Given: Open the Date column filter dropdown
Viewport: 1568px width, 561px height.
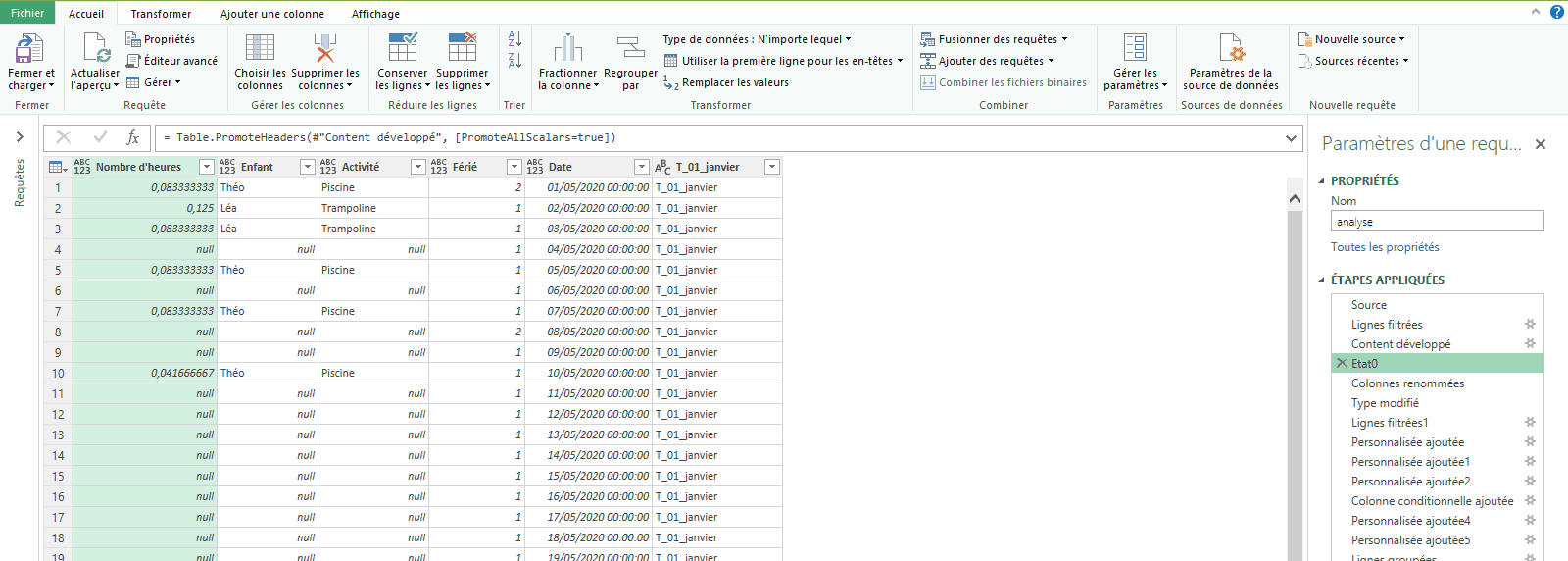Looking at the screenshot, I should [x=641, y=167].
